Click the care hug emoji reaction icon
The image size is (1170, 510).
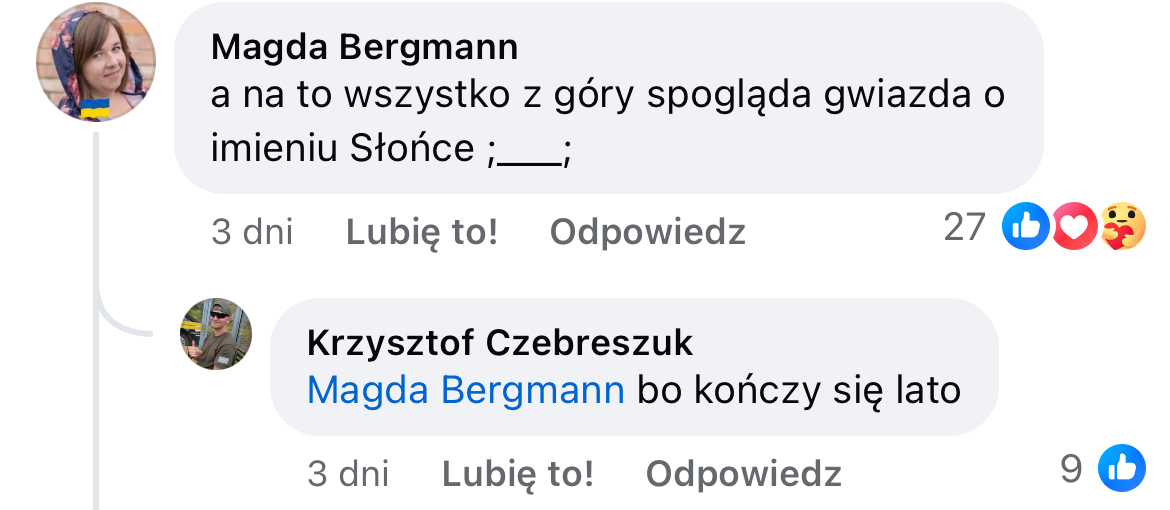click(x=1123, y=229)
